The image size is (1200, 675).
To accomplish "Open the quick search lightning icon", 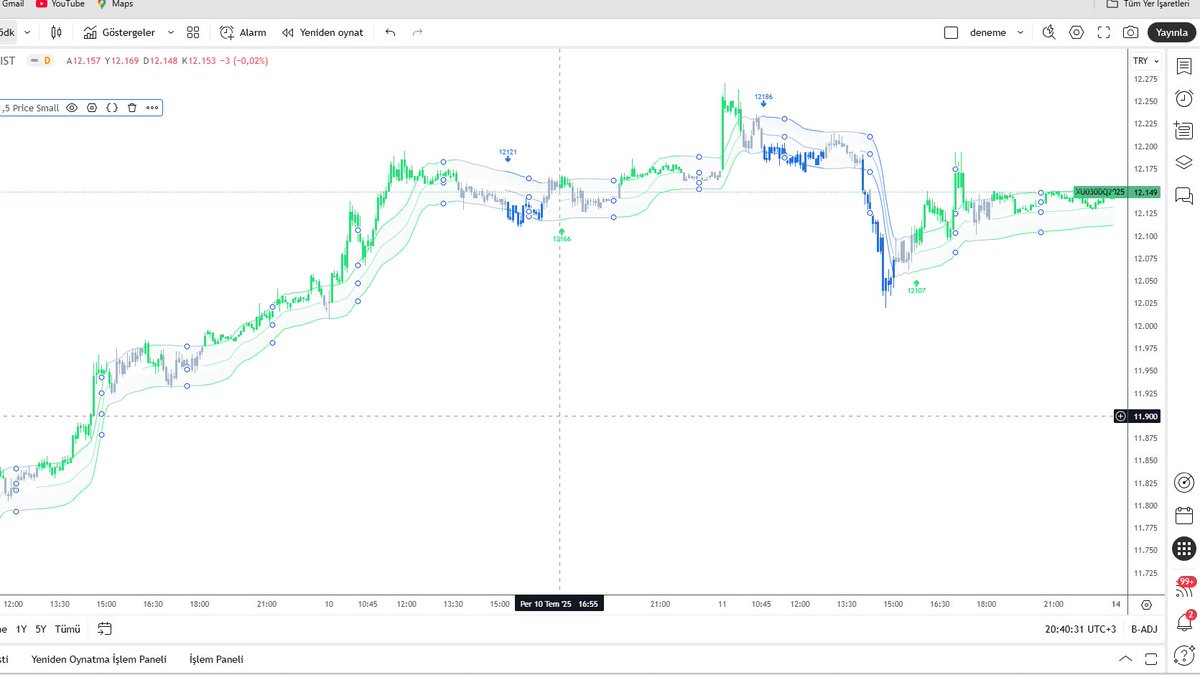I will (1048, 32).
